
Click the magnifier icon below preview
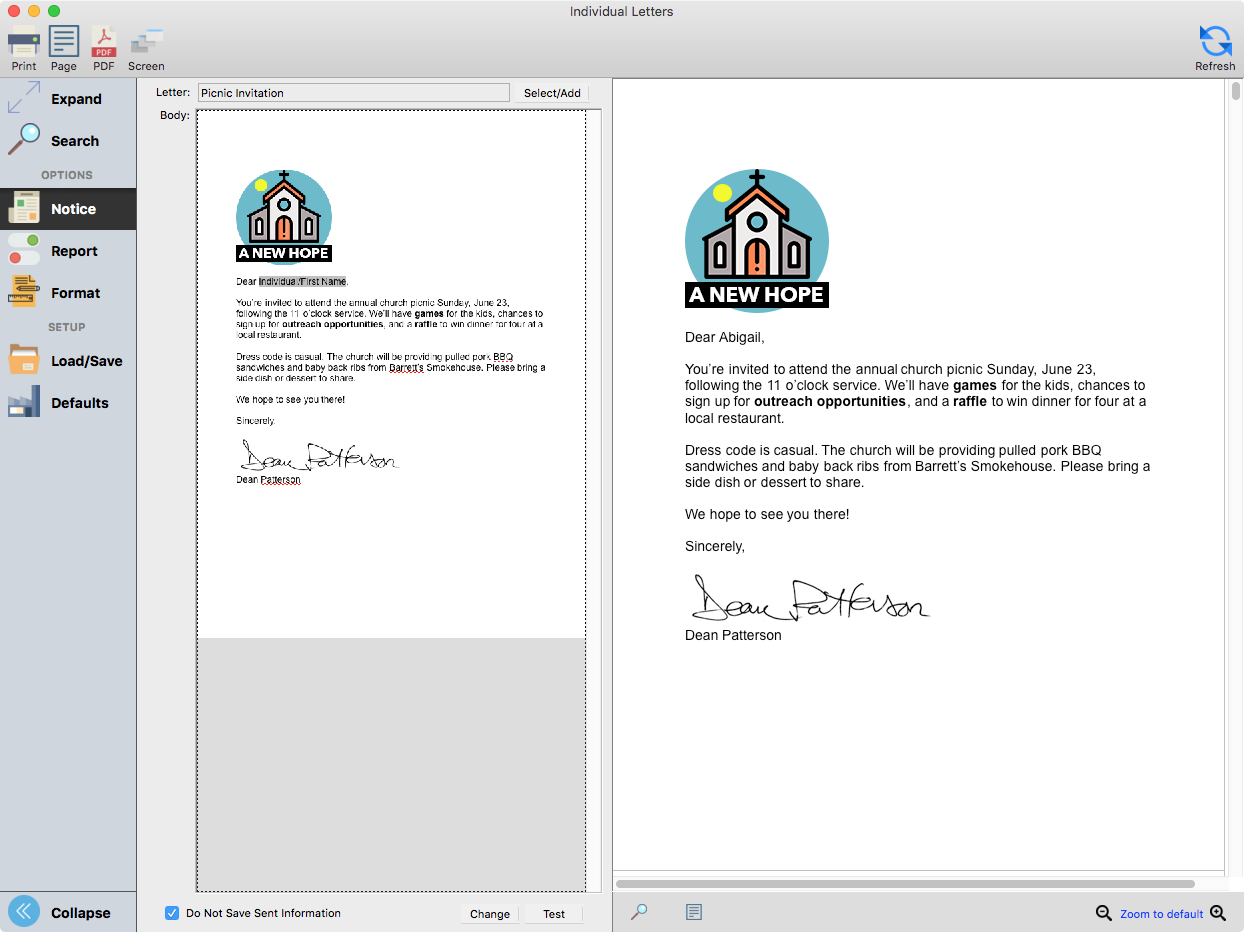639,912
